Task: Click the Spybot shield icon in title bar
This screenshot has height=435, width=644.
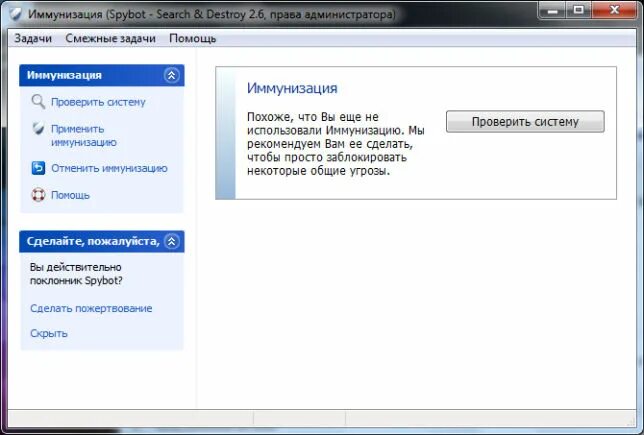Action: [x=16, y=14]
